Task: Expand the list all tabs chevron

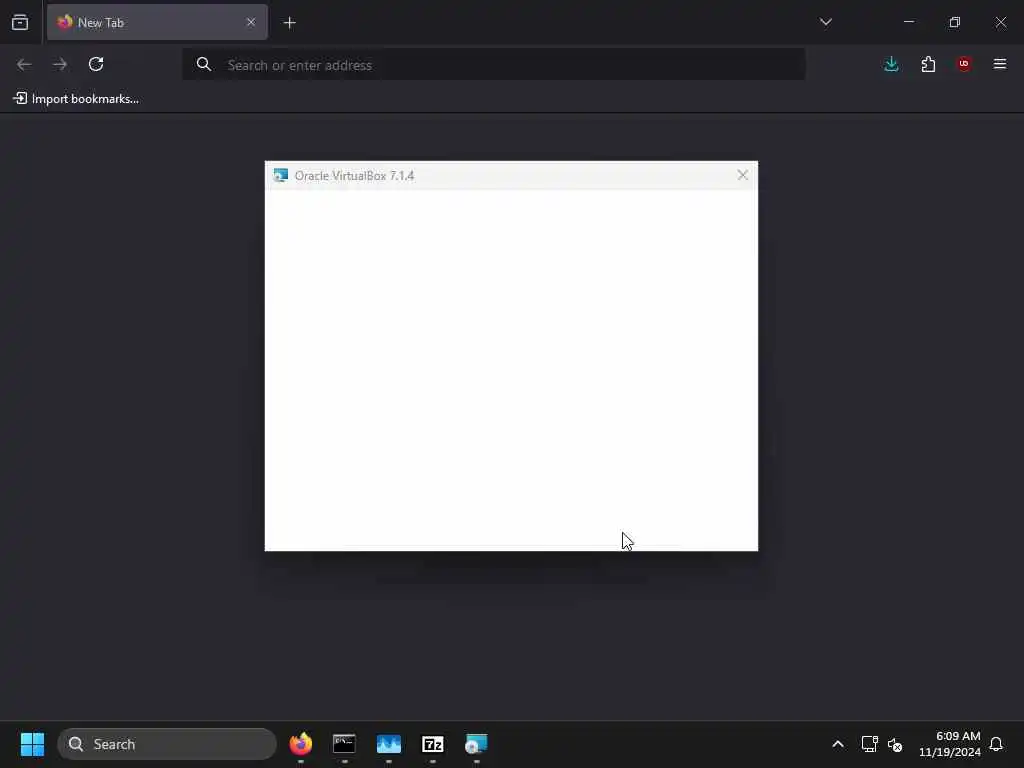Action: coord(825,22)
